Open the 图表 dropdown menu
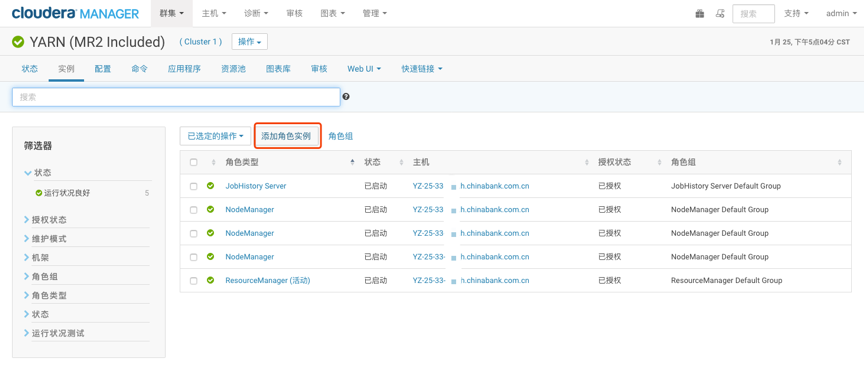Viewport: 864px width, 368px height. pyautogui.click(x=332, y=13)
